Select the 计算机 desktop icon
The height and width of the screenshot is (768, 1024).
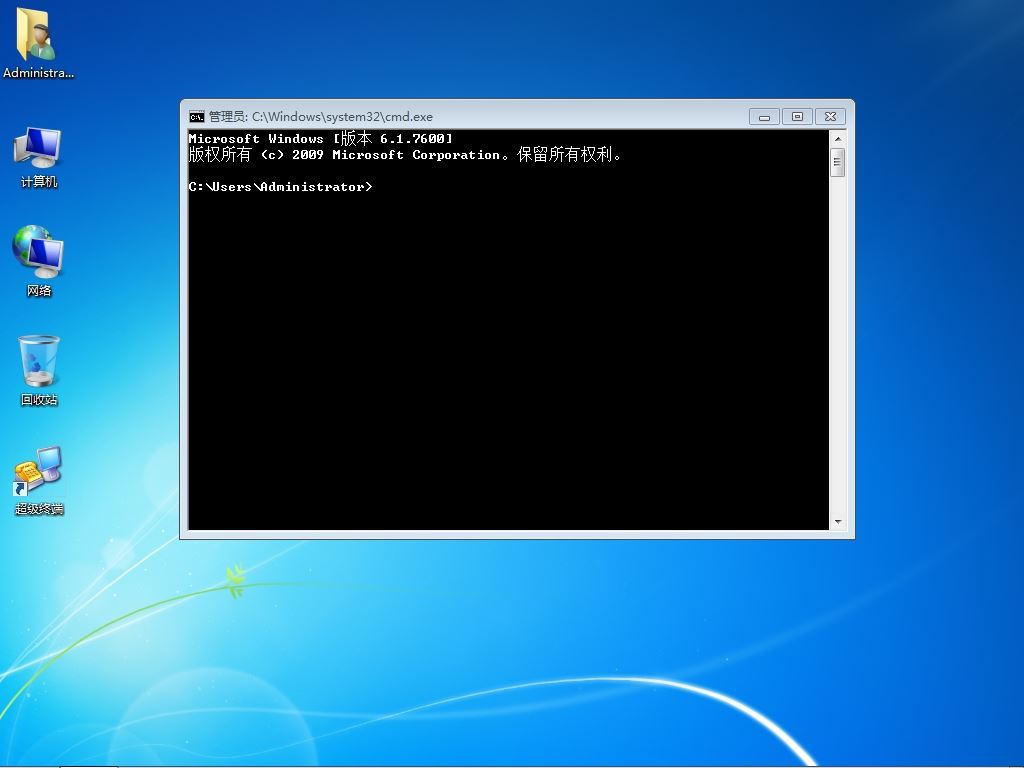[x=39, y=157]
